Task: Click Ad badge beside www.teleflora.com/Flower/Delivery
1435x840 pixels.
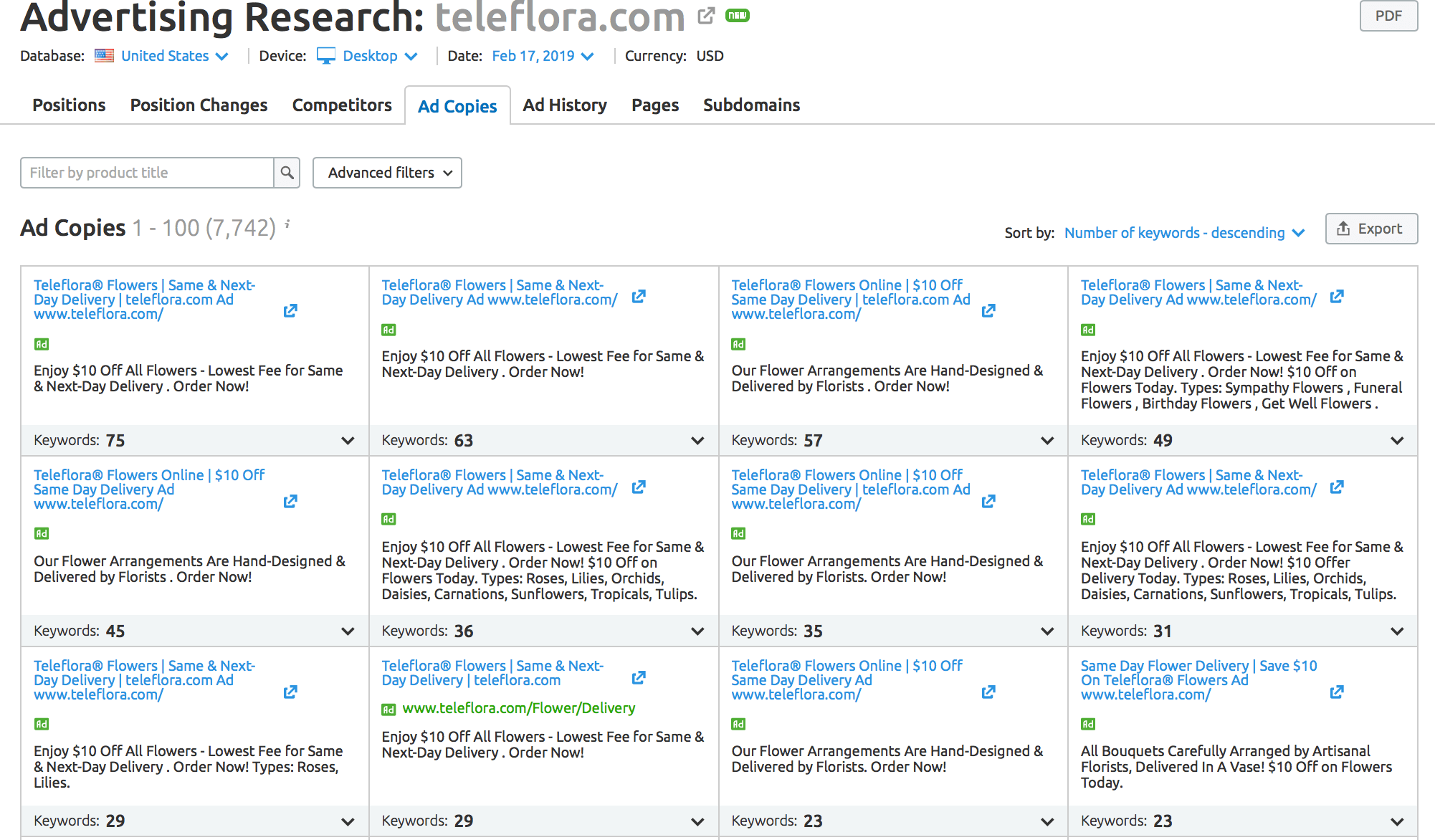Action: click(x=388, y=709)
